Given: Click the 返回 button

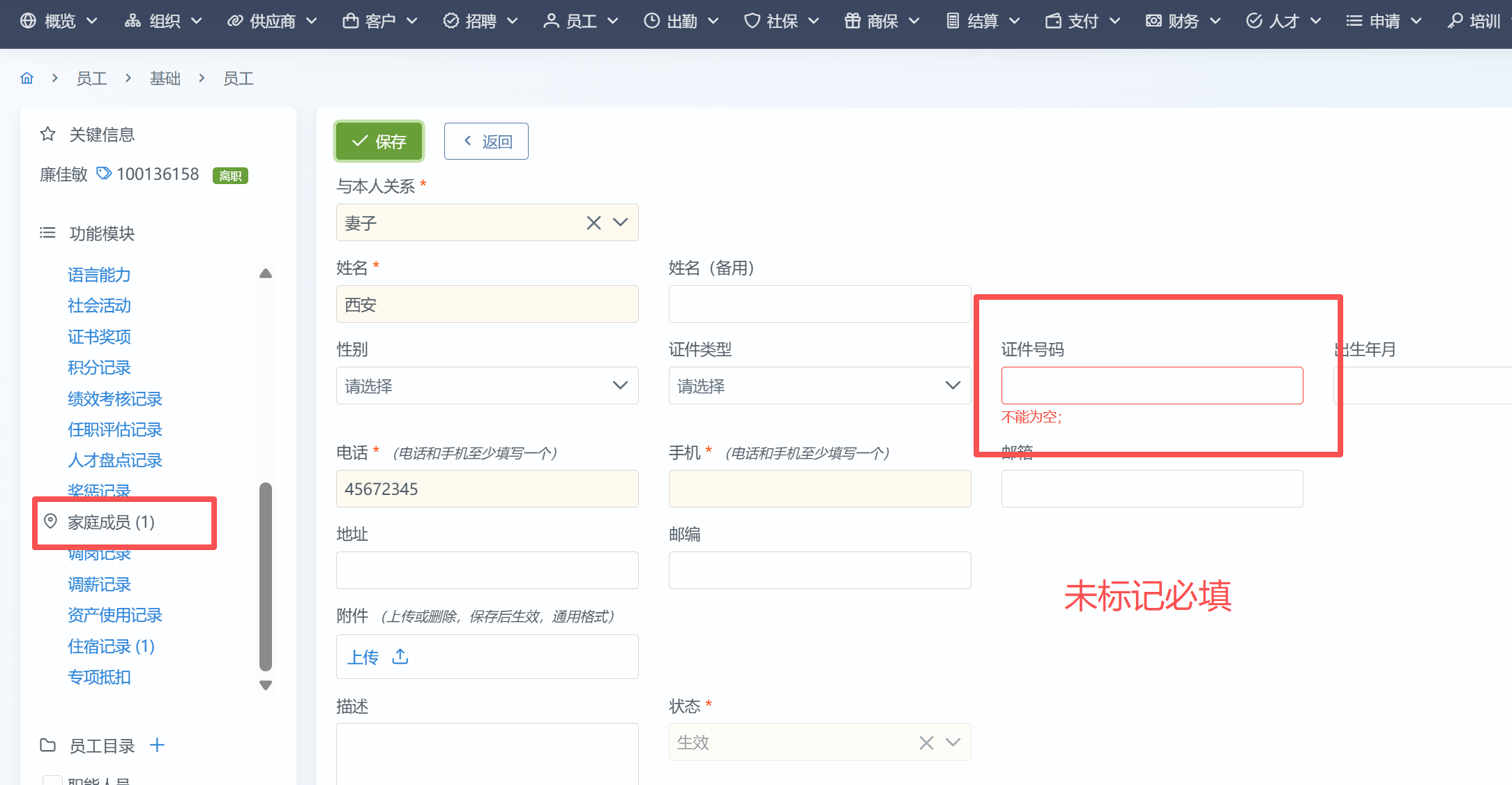Looking at the screenshot, I should point(486,142).
